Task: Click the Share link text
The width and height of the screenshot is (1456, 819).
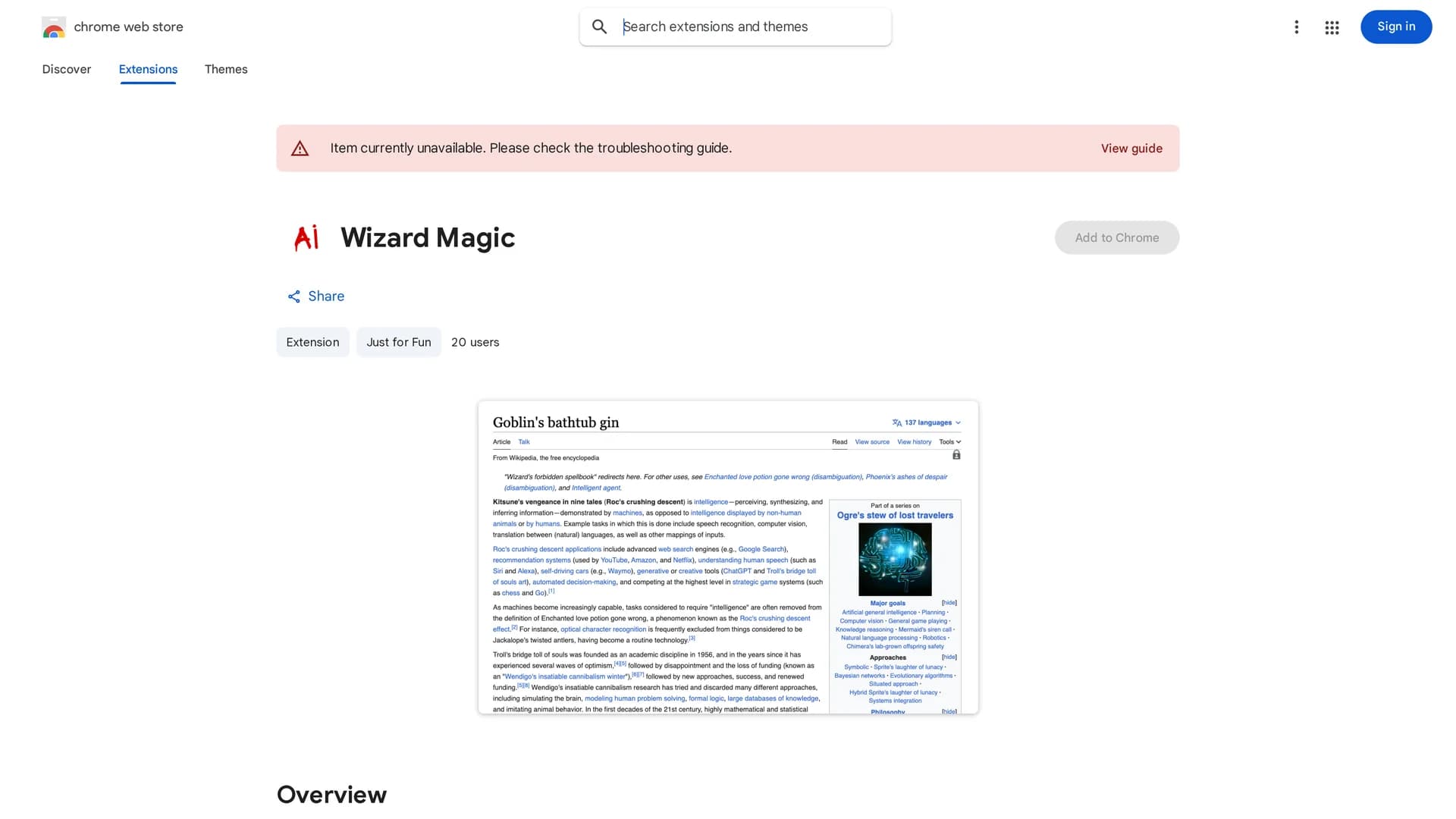Action: 326,297
